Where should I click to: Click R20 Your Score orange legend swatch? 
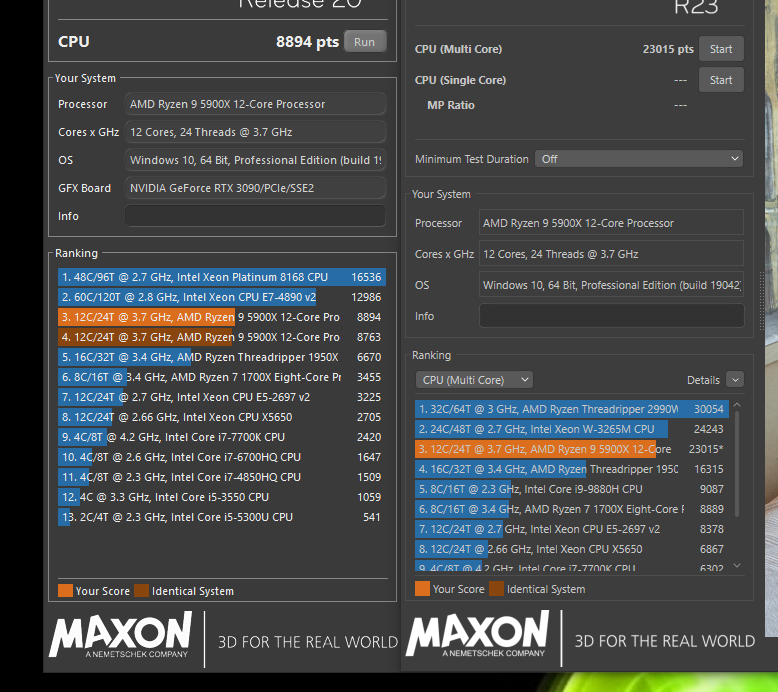[65, 591]
